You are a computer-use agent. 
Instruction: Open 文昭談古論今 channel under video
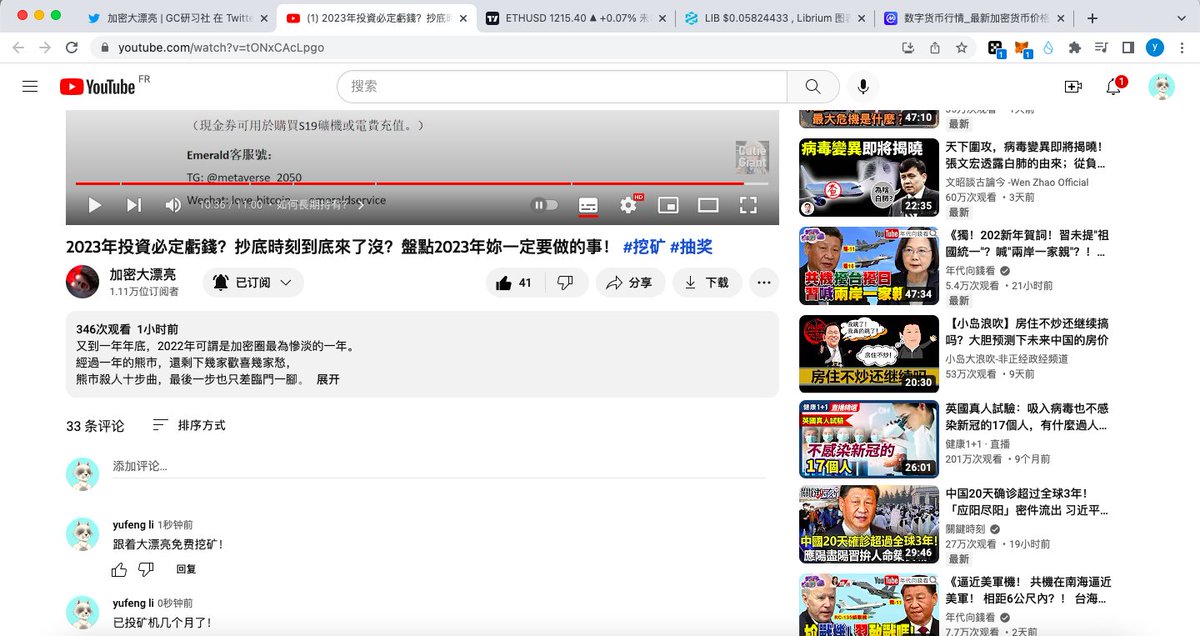pyautogui.click(x=1017, y=182)
